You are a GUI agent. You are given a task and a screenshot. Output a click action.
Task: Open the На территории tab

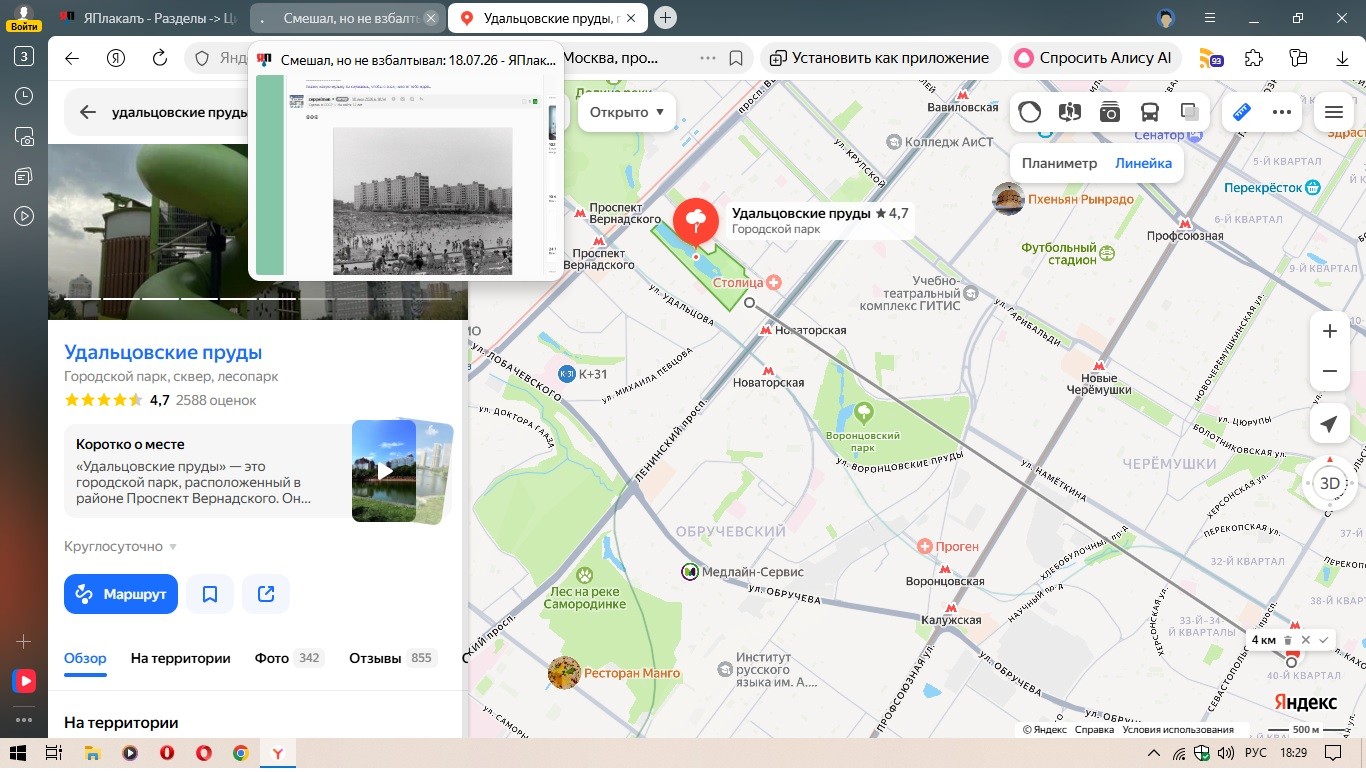(181, 658)
